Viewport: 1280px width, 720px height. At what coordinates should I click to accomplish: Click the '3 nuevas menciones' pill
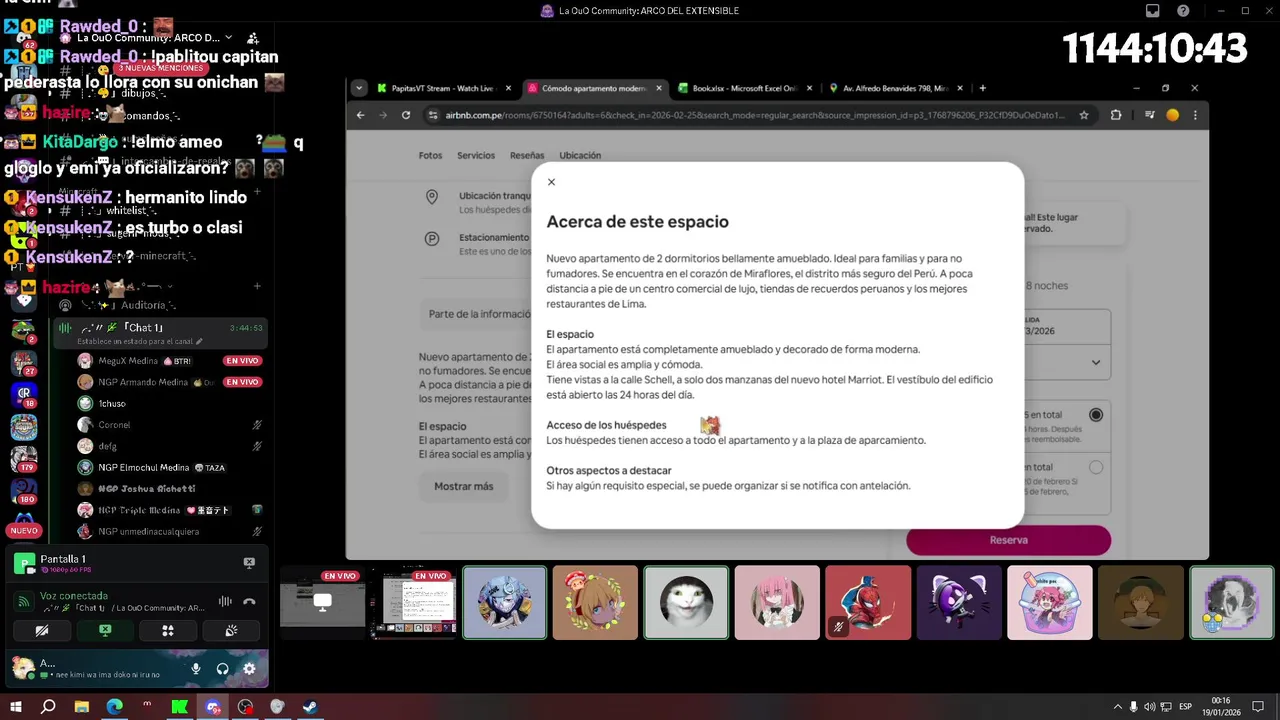(x=162, y=68)
